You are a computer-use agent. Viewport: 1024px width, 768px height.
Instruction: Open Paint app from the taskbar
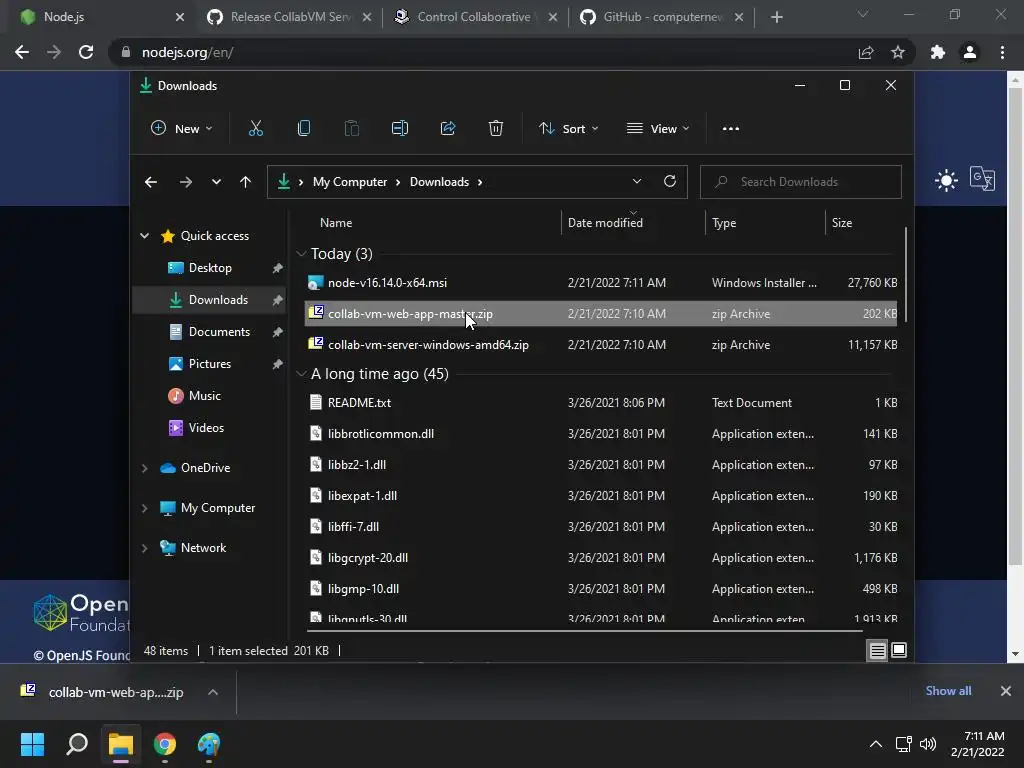pyautogui.click(x=209, y=744)
